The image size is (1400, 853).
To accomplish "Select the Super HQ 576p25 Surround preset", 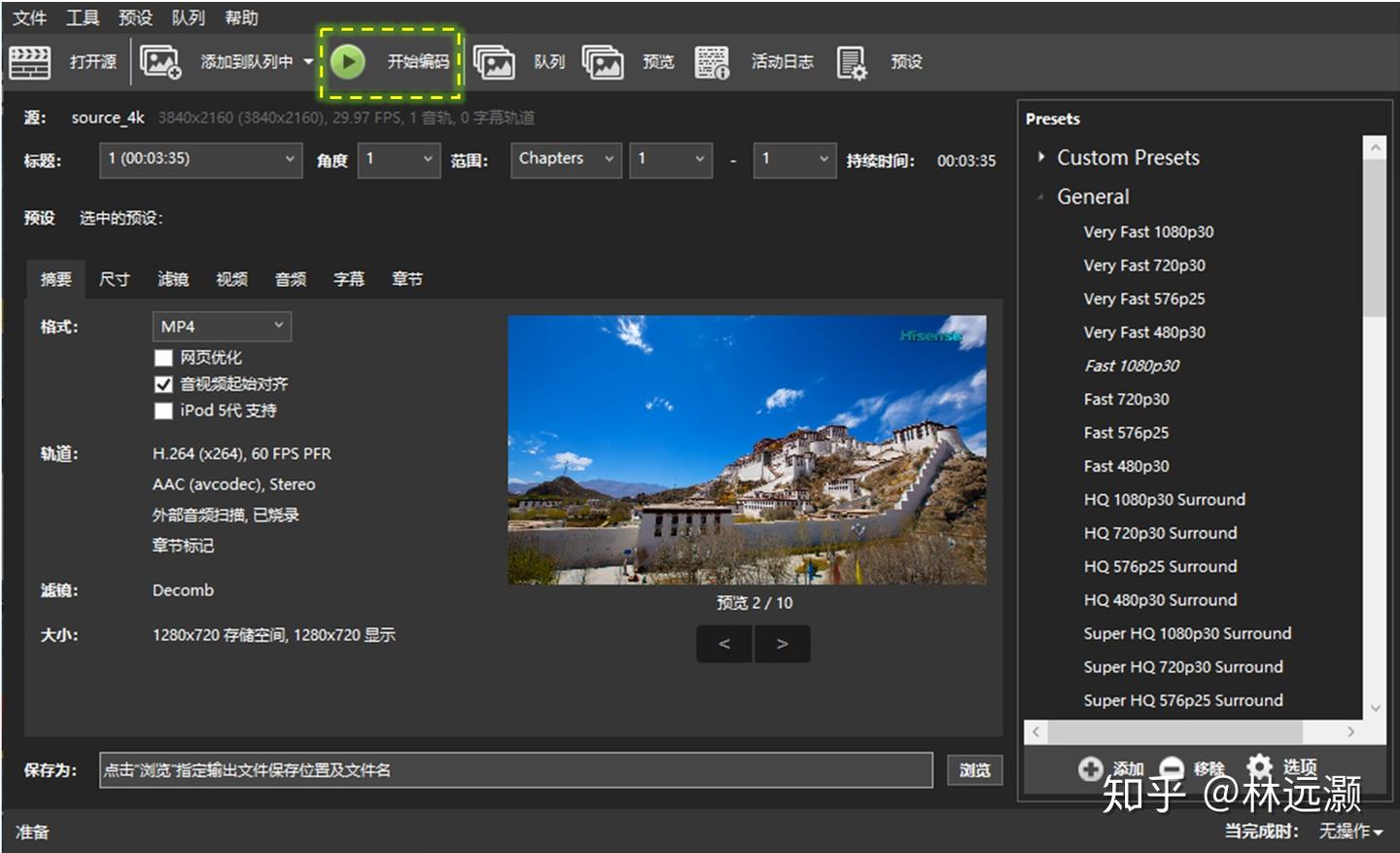I will [x=1183, y=700].
